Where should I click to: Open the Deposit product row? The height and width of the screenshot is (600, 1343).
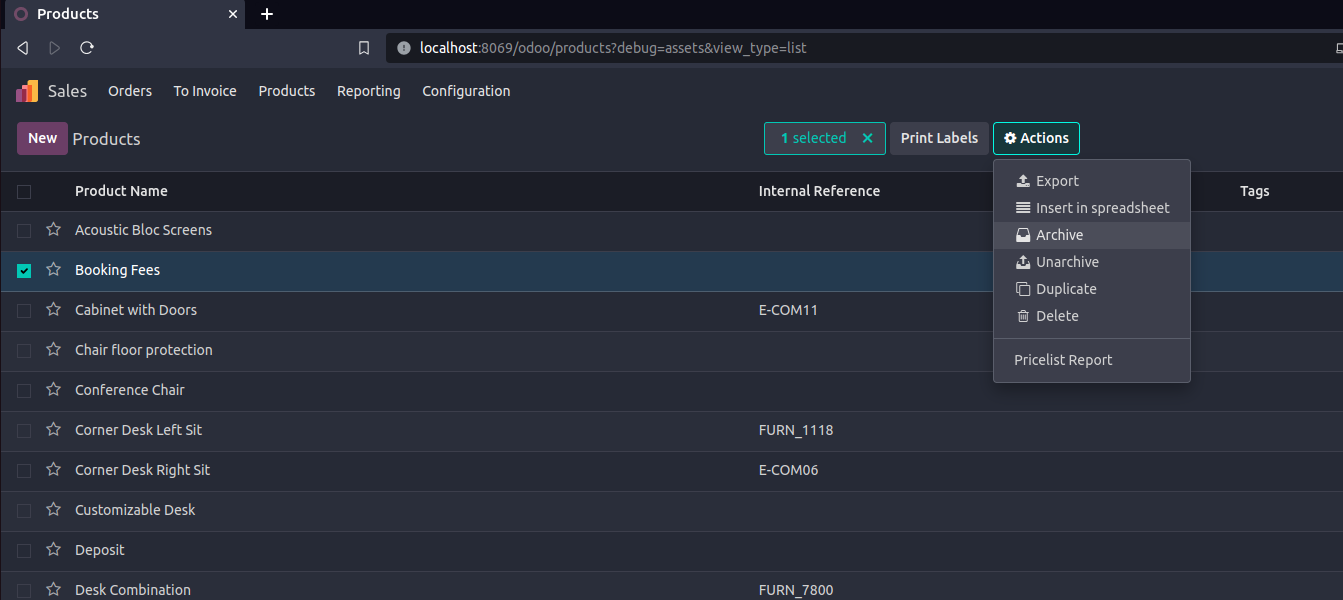tap(100, 550)
